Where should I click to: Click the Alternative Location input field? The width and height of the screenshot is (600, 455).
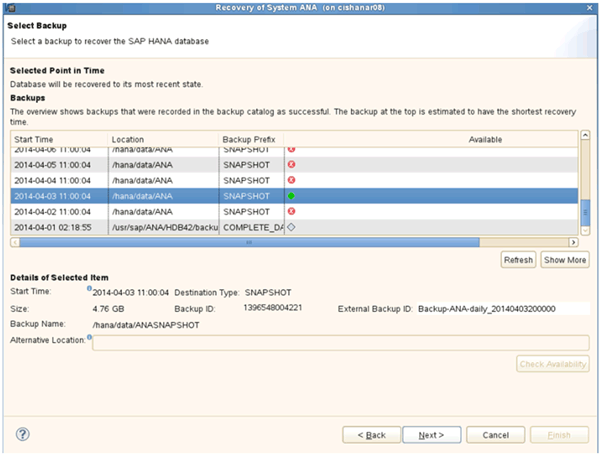[x=340, y=343]
